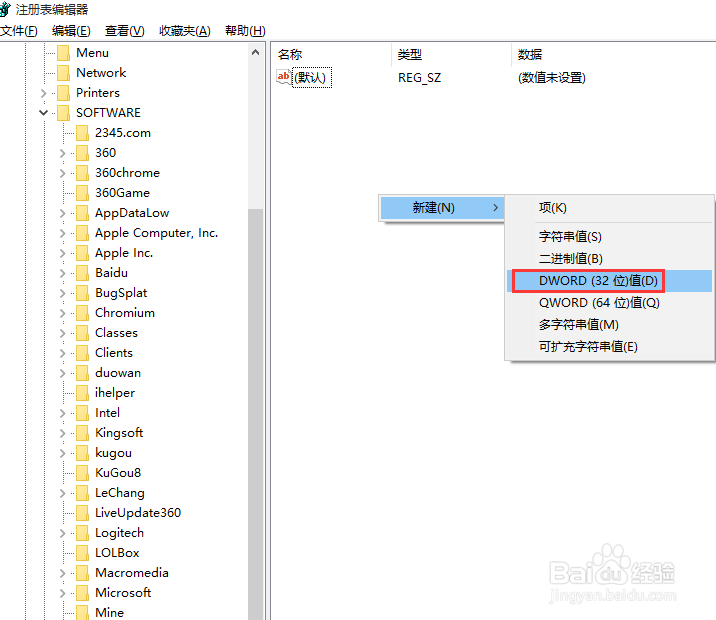
Task: Click the Intel folder icon
Action: tap(83, 413)
